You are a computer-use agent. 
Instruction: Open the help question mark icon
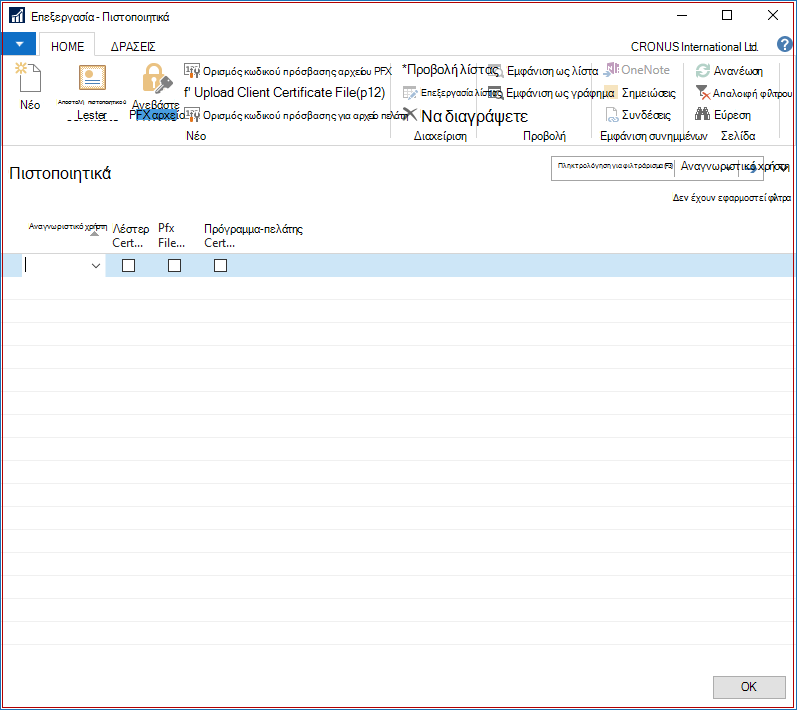click(x=784, y=45)
